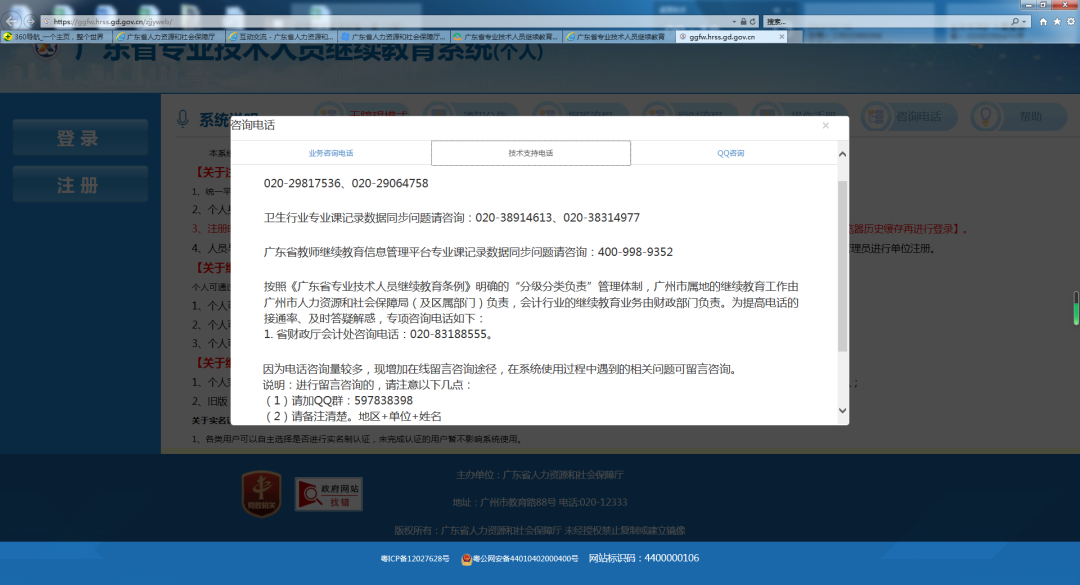
Task: Click the address bar refresh icon
Action: 753,21
